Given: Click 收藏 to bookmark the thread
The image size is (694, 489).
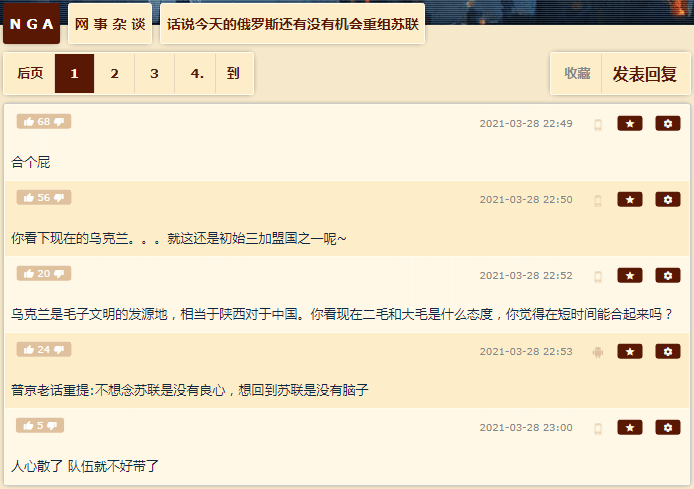Looking at the screenshot, I should 577,74.
